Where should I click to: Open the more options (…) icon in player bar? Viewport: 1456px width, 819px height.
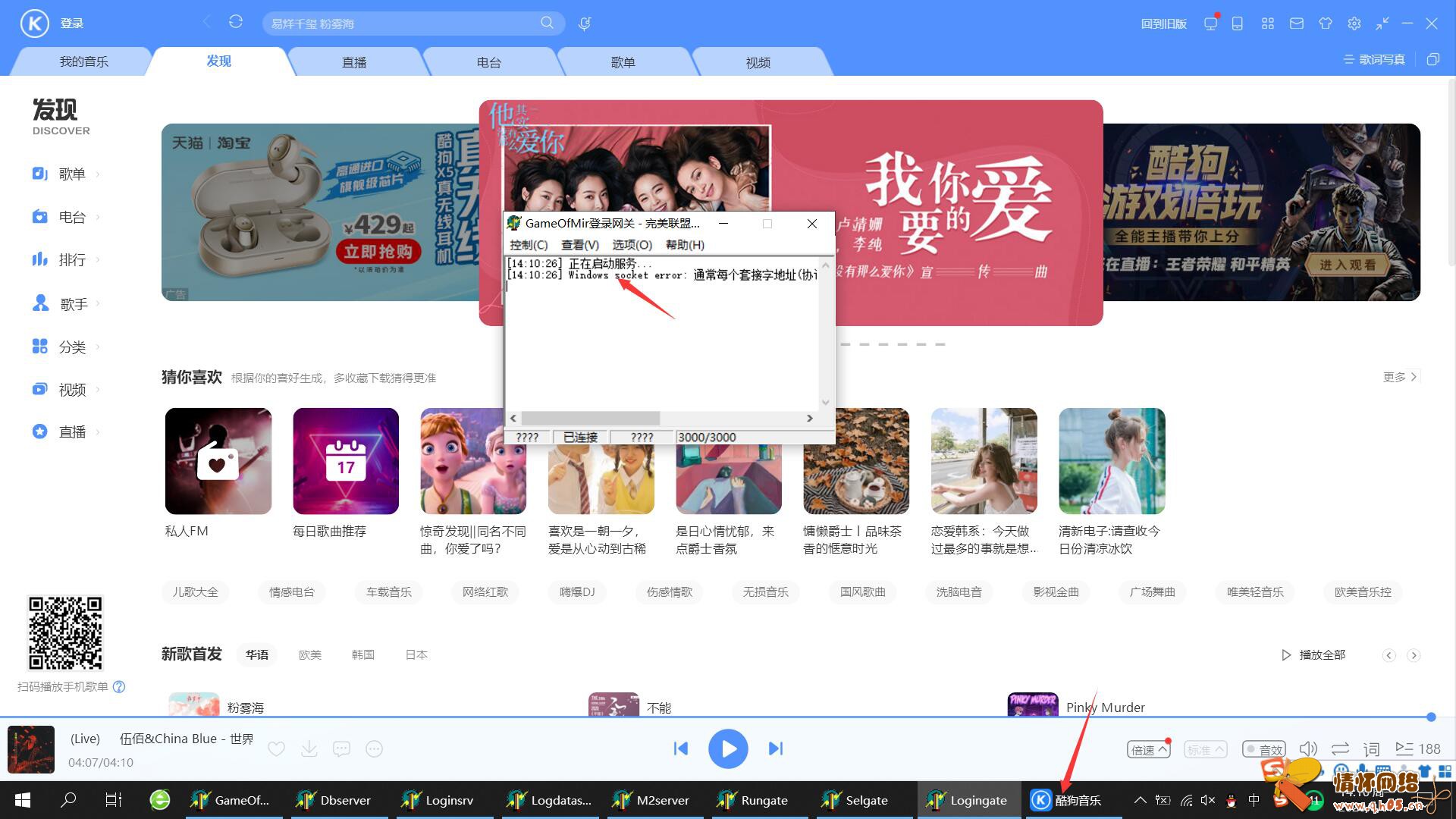[x=375, y=749]
